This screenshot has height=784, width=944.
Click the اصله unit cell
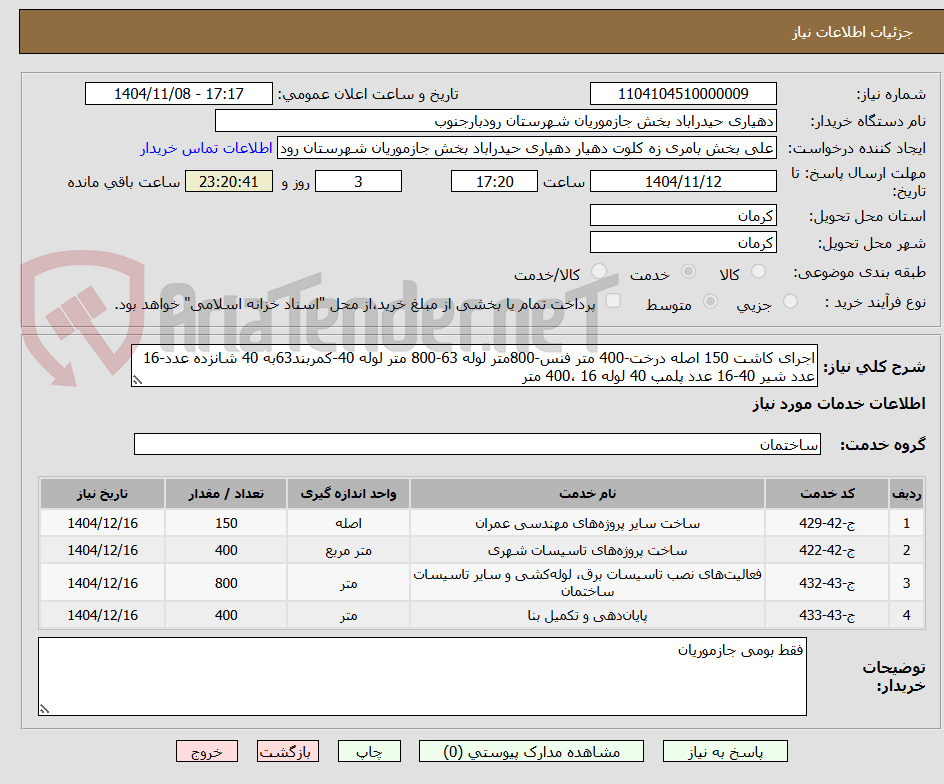[348, 523]
